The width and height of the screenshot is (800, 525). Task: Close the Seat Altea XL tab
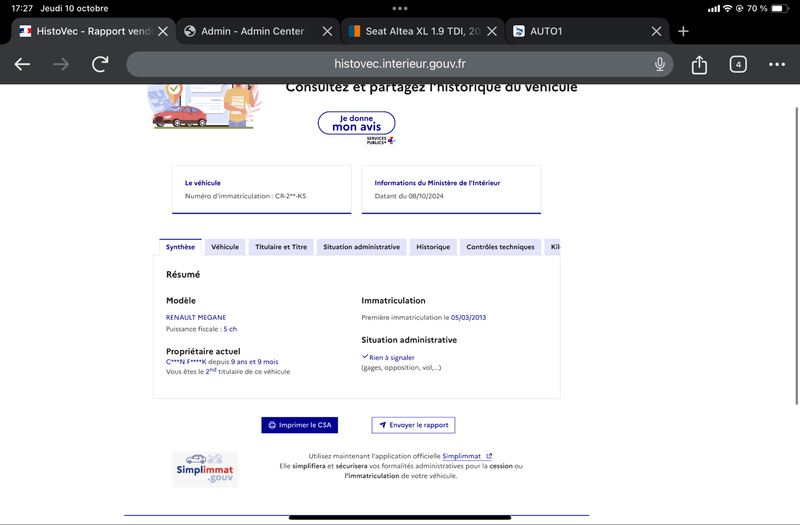tap(492, 31)
